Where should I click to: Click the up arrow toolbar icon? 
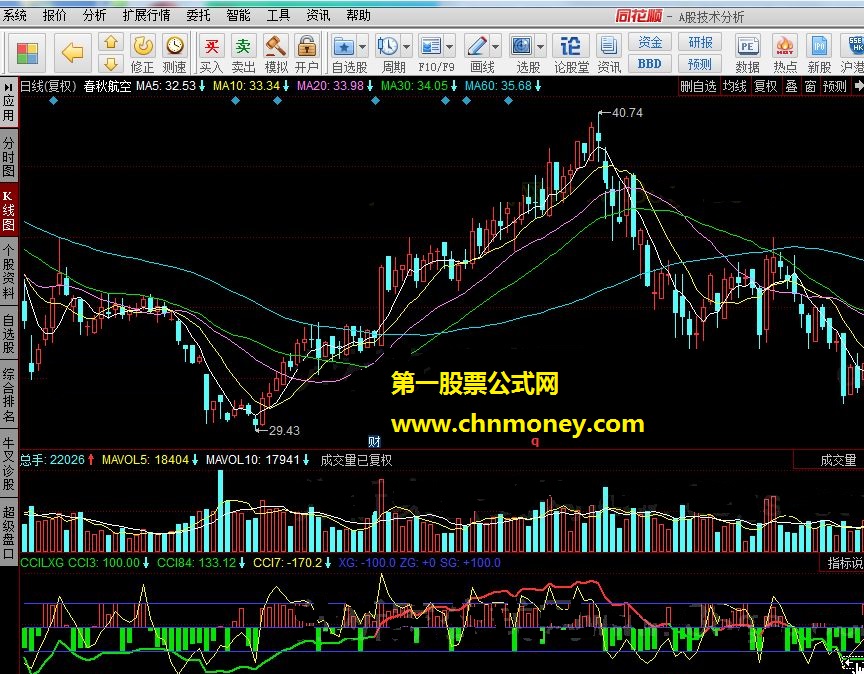point(111,42)
